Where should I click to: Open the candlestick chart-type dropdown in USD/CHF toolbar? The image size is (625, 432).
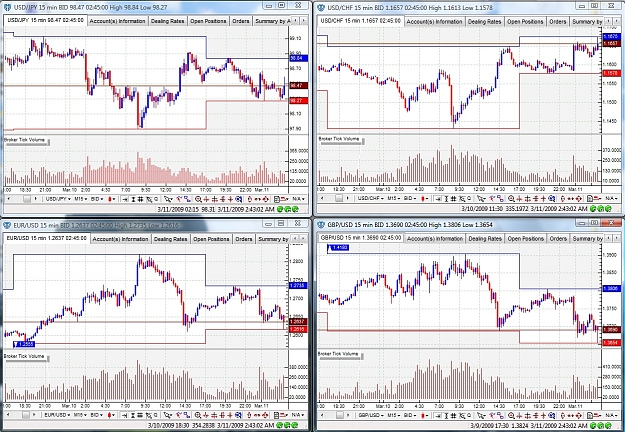424,199
